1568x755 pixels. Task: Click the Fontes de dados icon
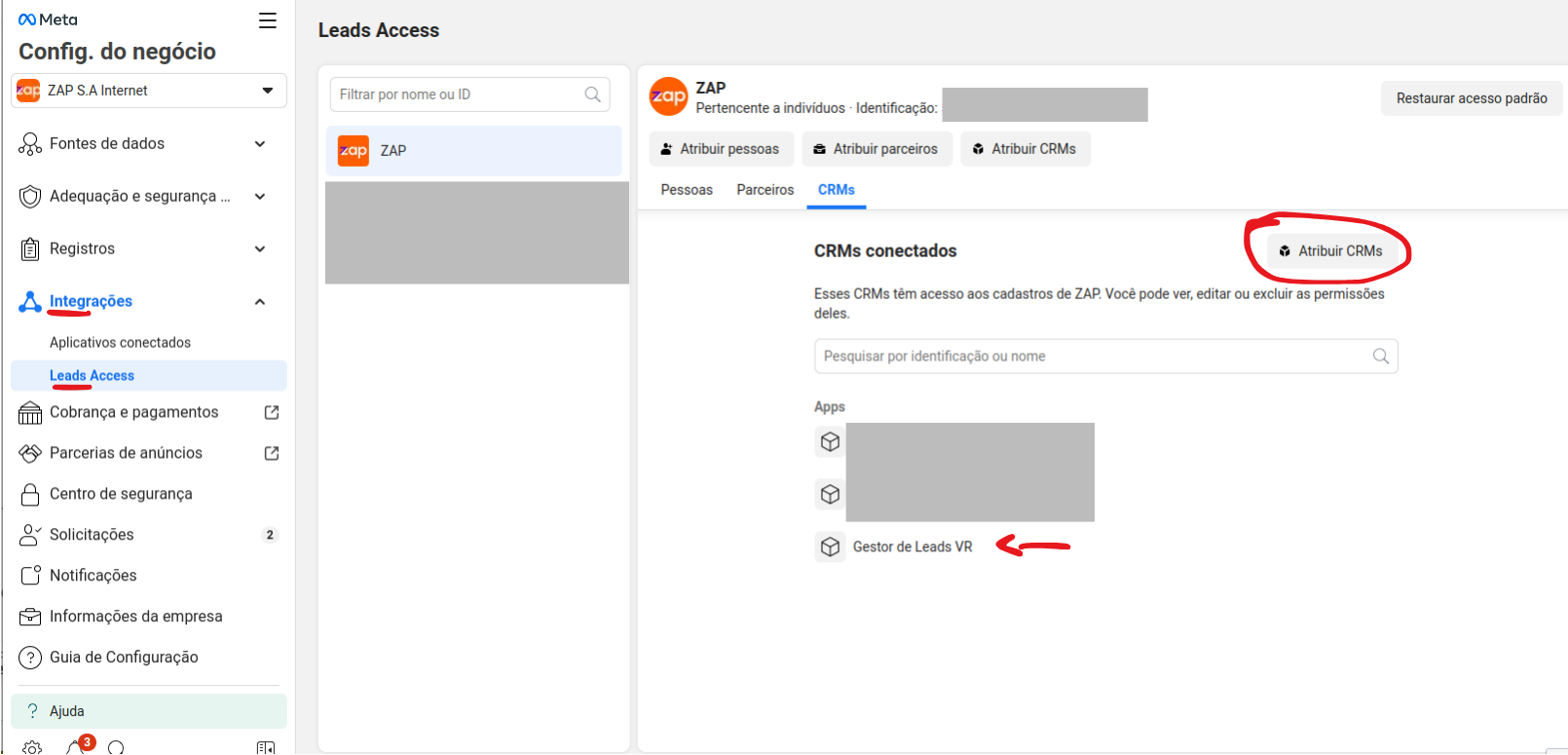(30, 144)
